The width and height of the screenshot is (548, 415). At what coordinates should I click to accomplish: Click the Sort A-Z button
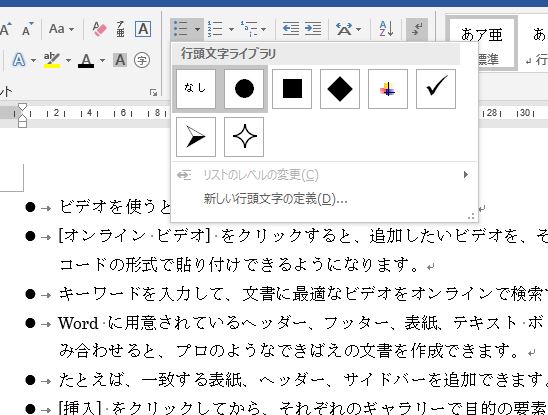(x=387, y=29)
